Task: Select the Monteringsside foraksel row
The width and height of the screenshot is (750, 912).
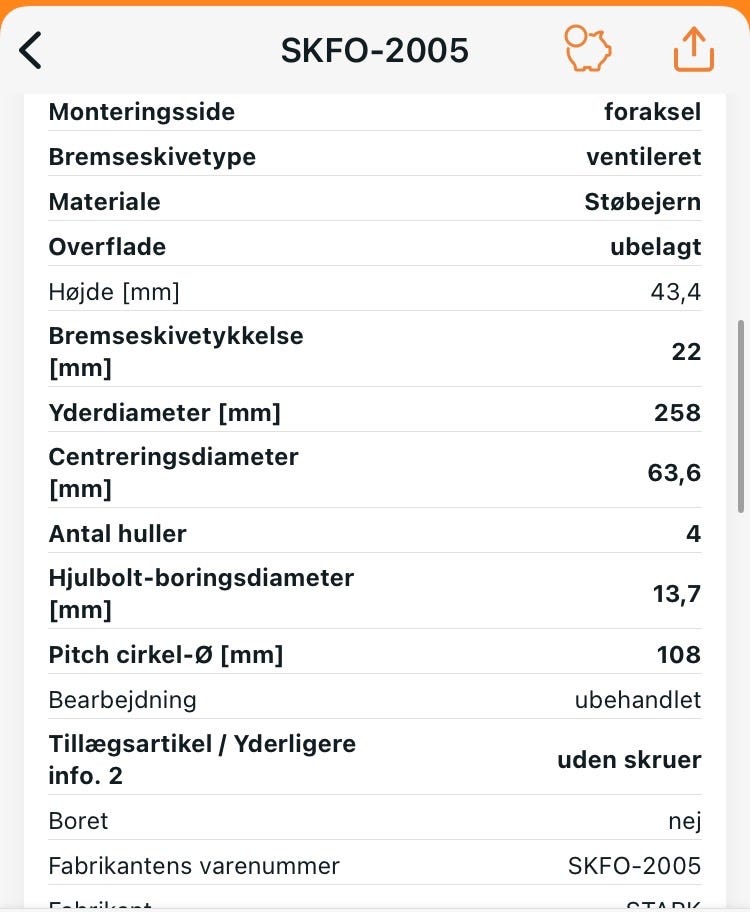Action: 375,112
